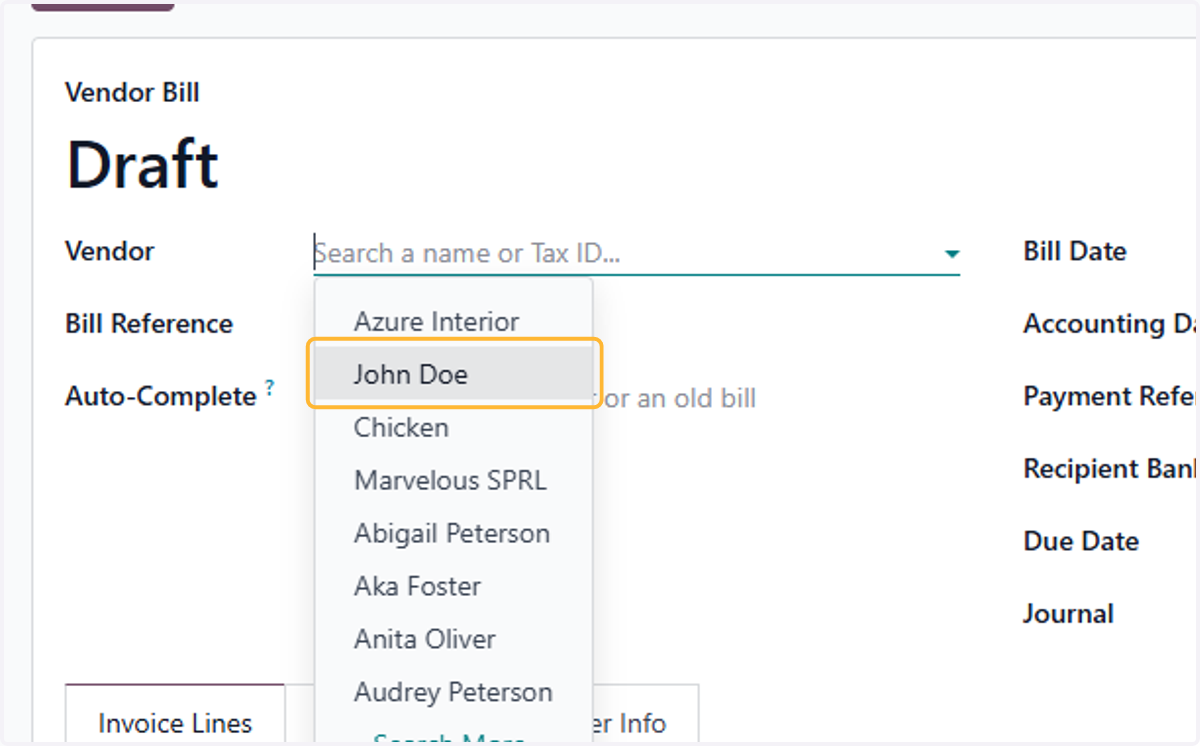The width and height of the screenshot is (1200, 746).
Task: Pick Chicken from the vendor list
Action: tap(454, 428)
